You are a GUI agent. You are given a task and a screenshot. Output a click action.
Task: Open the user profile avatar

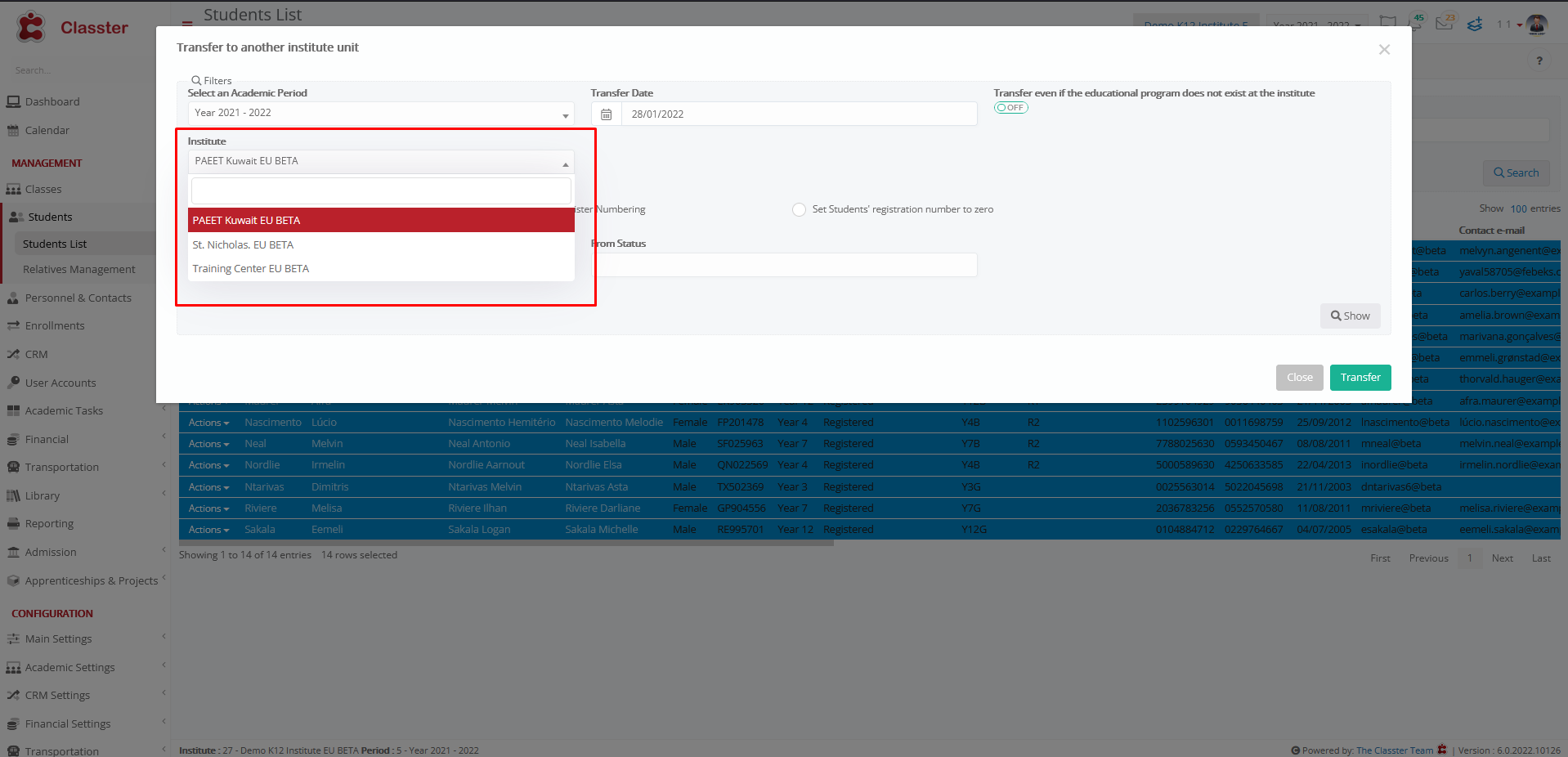click(1537, 25)
